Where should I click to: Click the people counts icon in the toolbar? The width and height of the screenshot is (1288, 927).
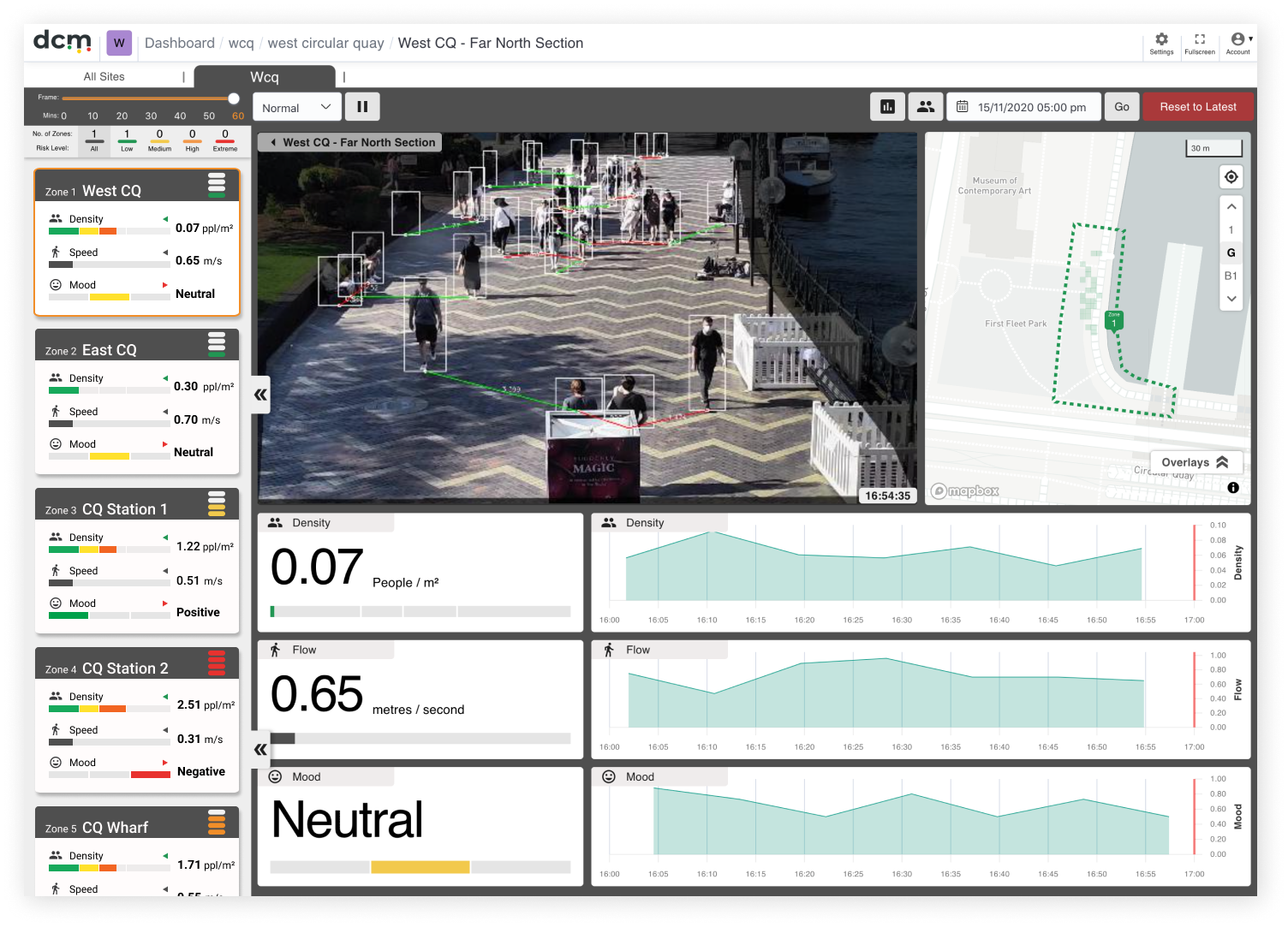click(925, 106)
